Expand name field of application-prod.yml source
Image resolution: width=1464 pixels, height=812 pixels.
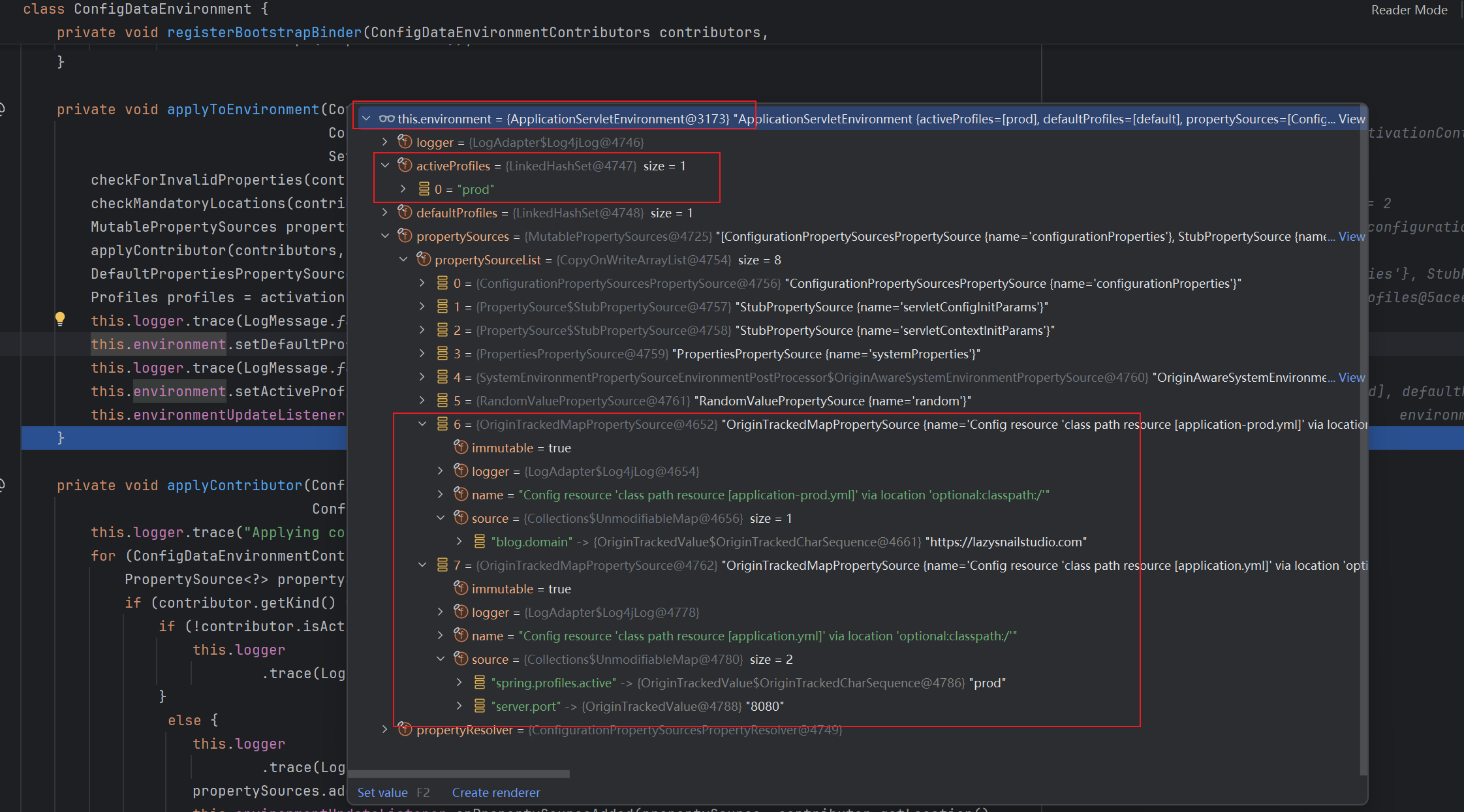click(440, 495)
